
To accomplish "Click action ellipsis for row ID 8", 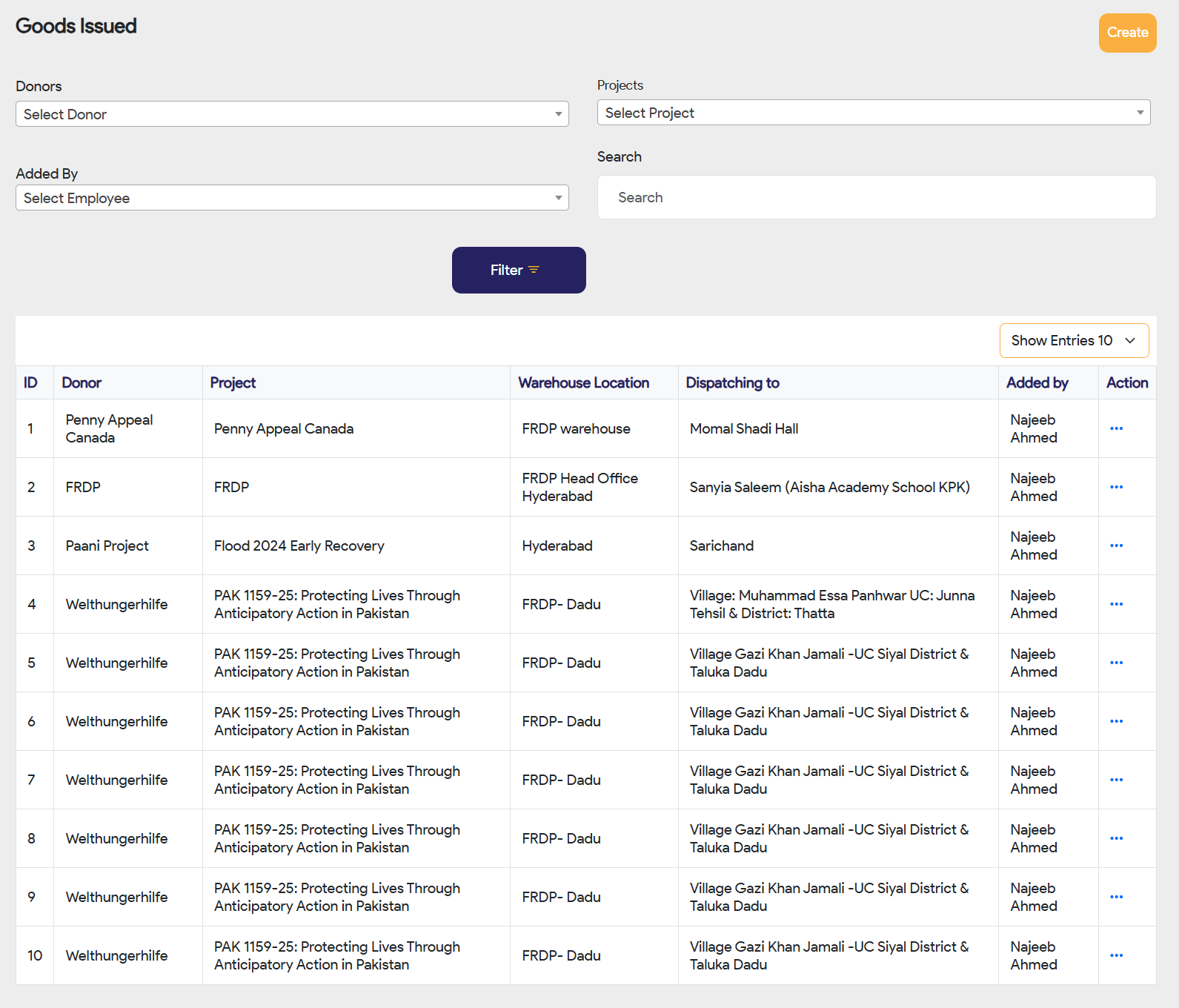I will (x=1116, y=838).
